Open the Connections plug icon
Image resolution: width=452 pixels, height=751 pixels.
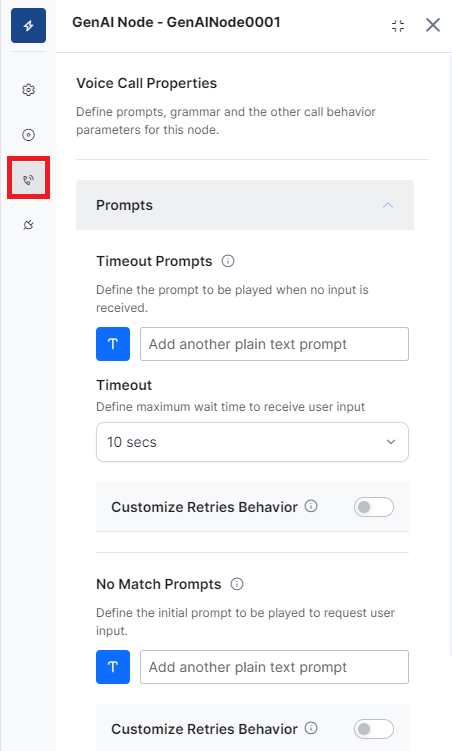pos(28,225)
